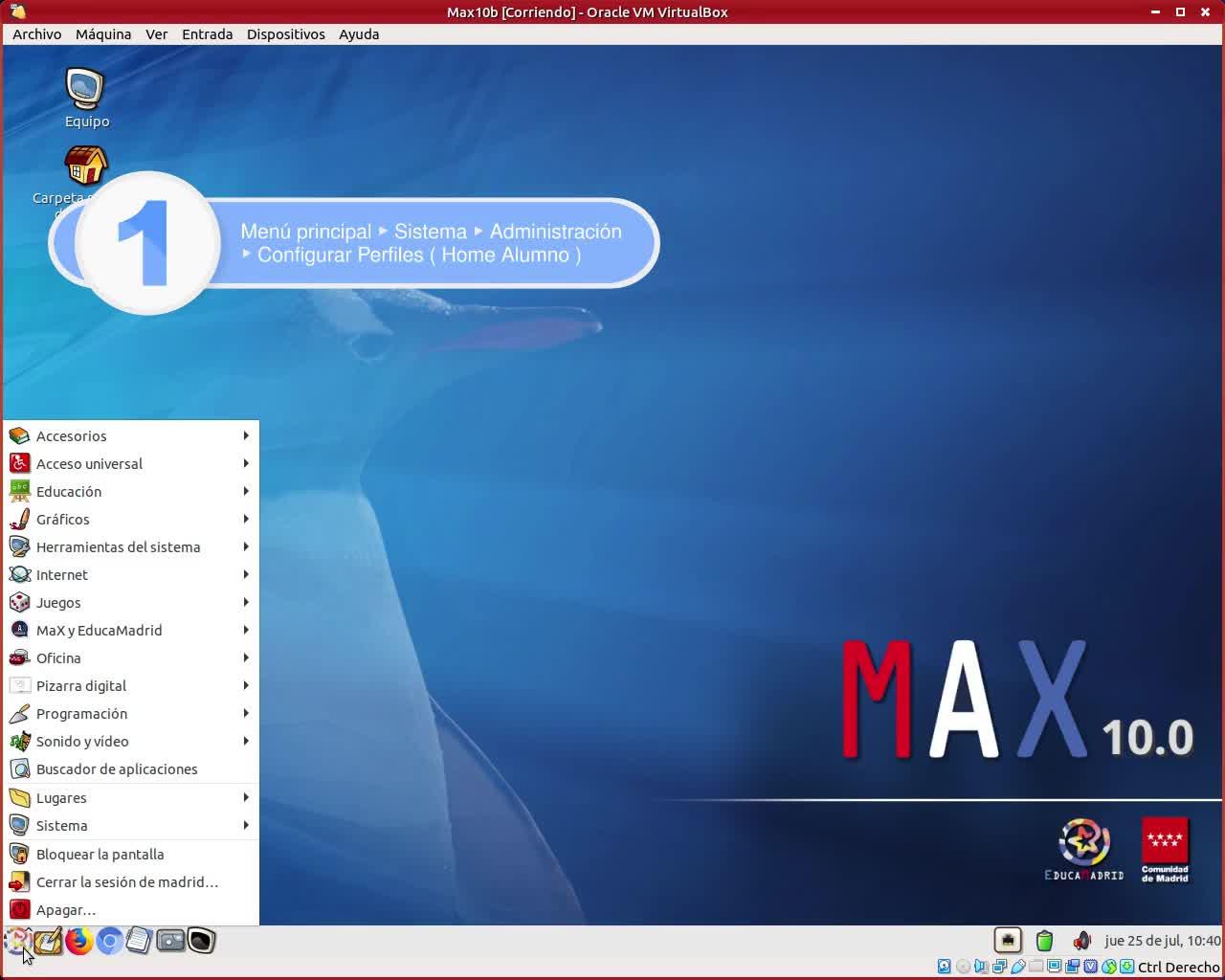The width and height of the screenshot is (1225, 980).
Task: Click the VirtualBox USB status icon
Action: click(1017, 967)
